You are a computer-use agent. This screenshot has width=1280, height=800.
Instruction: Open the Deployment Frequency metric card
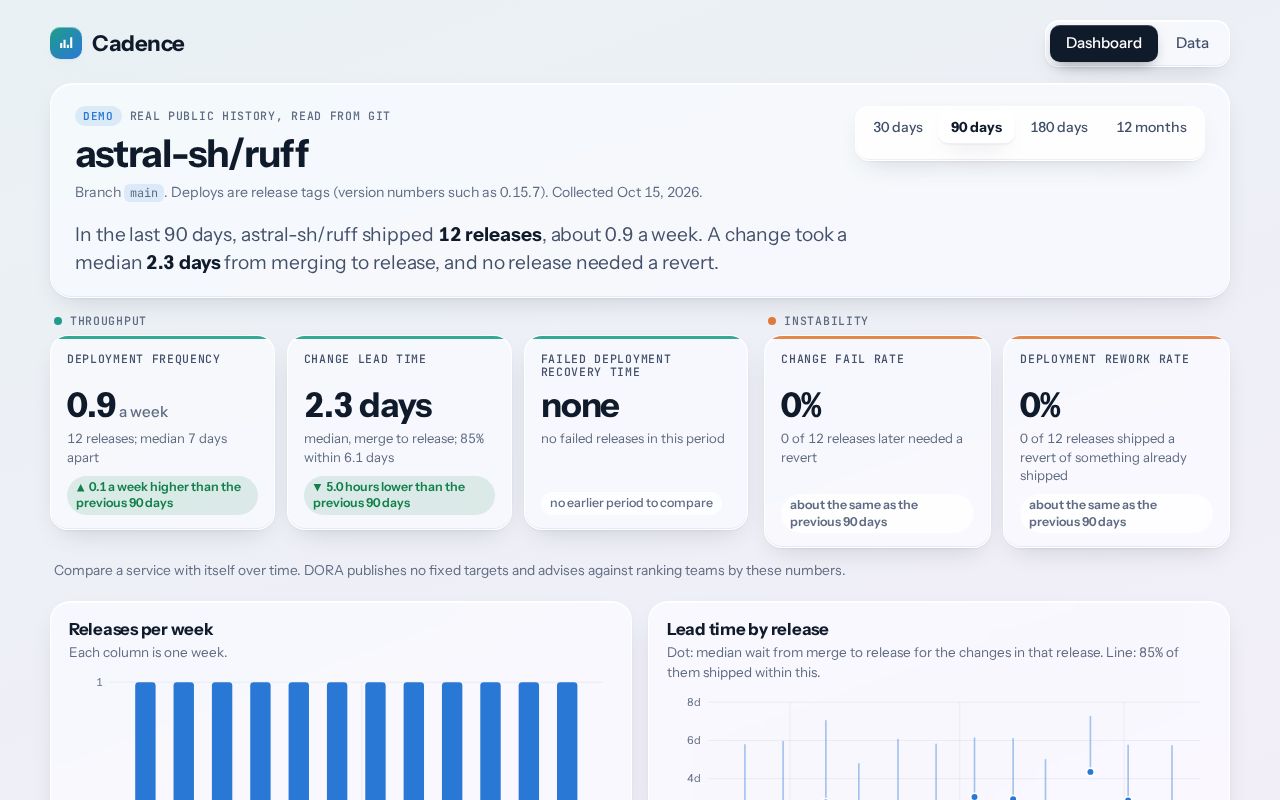tap(162, 433)
